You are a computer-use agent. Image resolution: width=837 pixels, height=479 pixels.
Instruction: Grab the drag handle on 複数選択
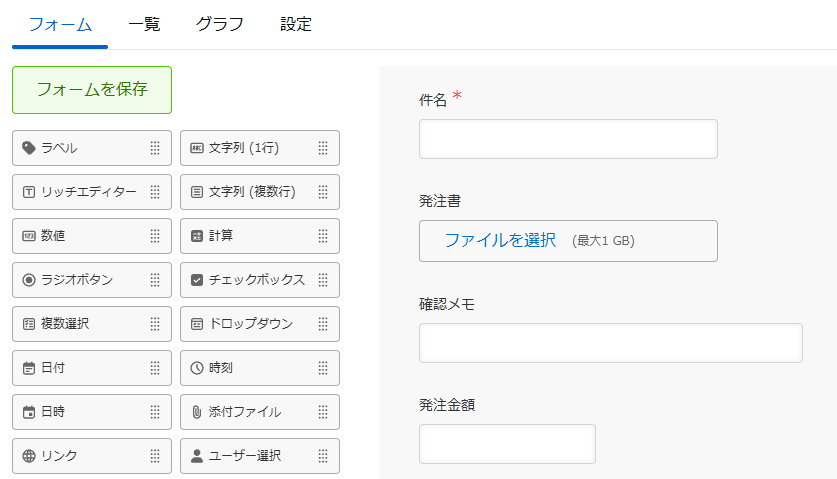(155, 324)
